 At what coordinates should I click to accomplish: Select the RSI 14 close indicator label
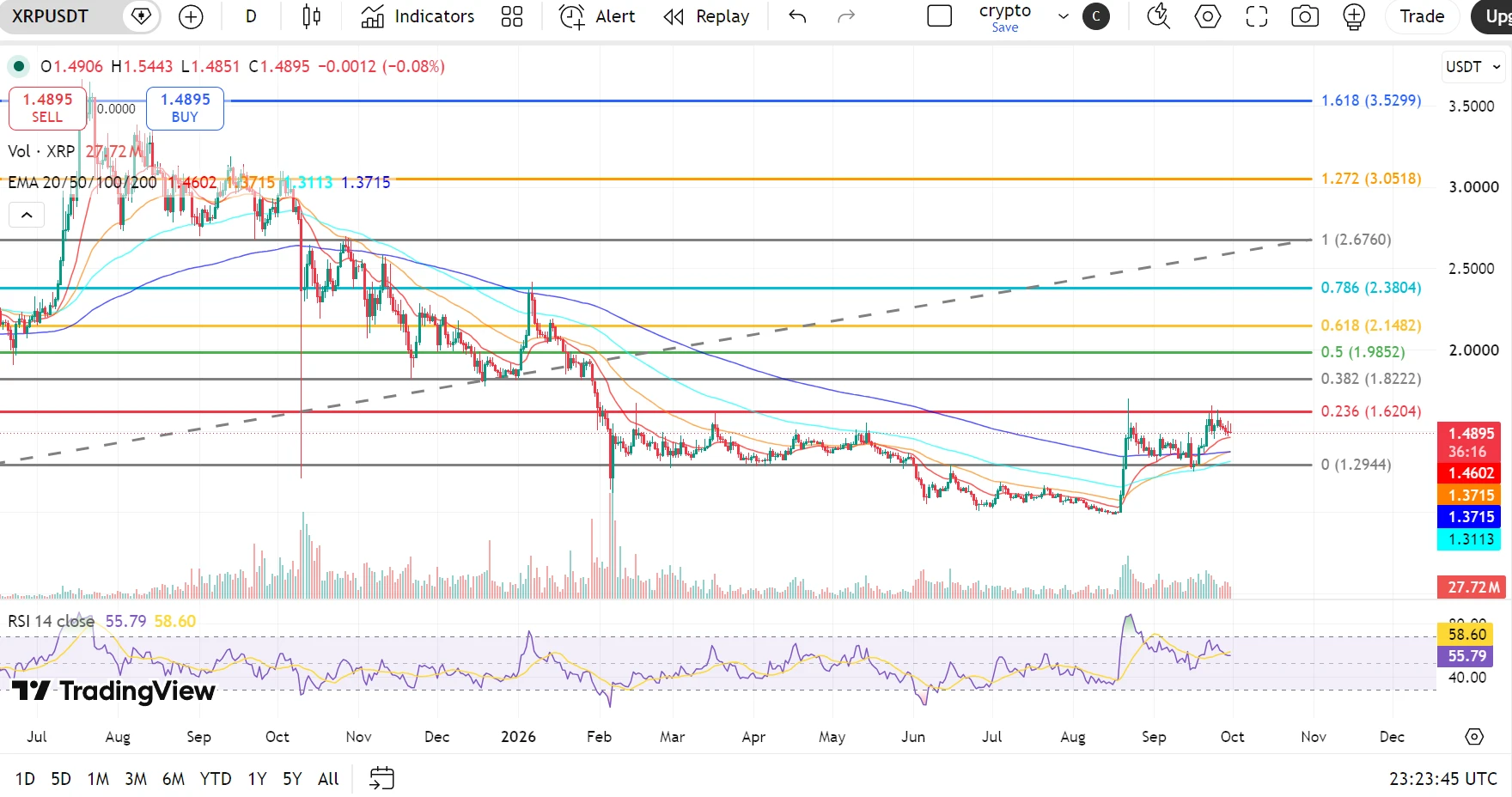(52, 621)
